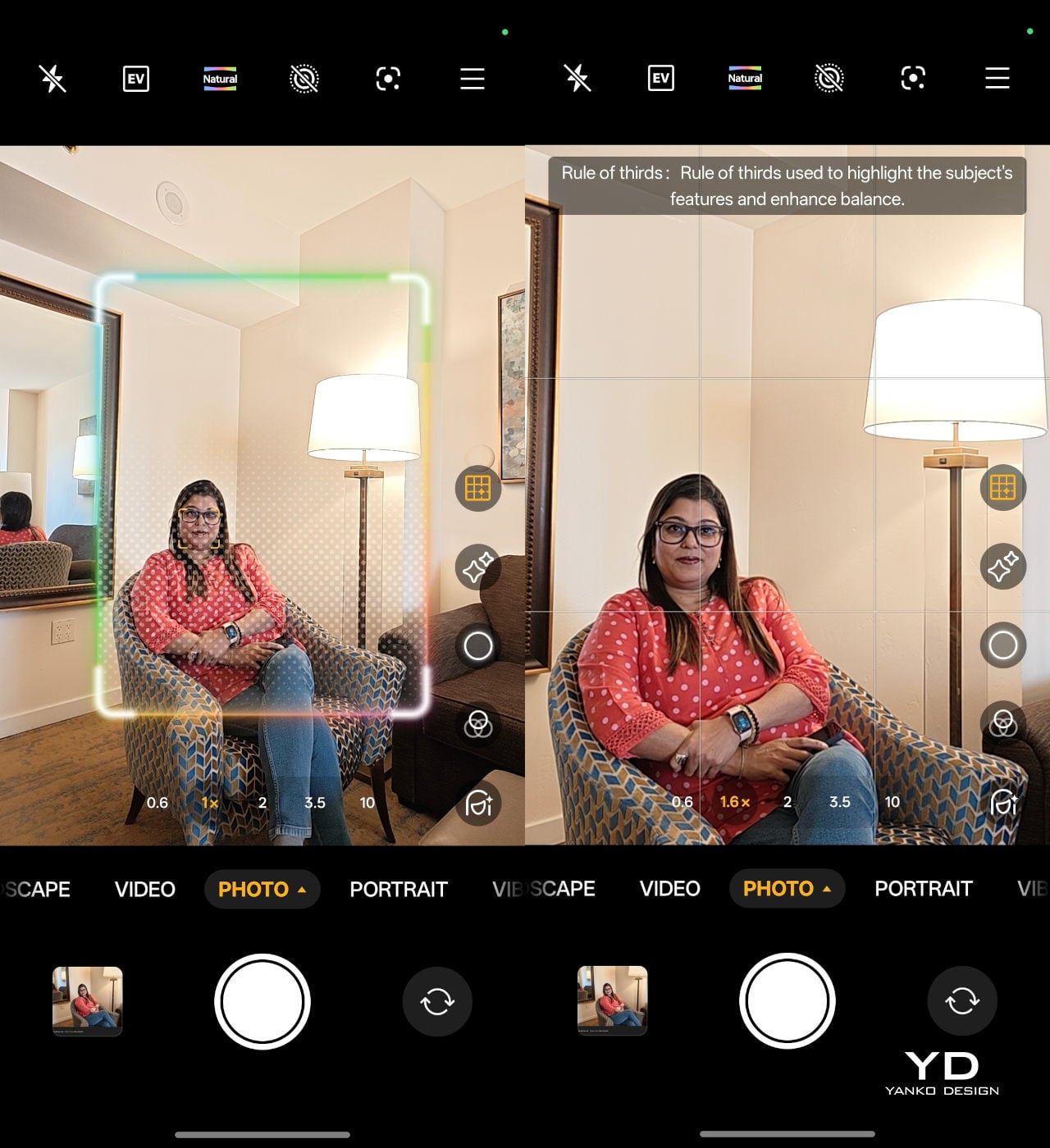
Task: Select the 3.5 zoom level on the left screen
Action: pos(315,803)
